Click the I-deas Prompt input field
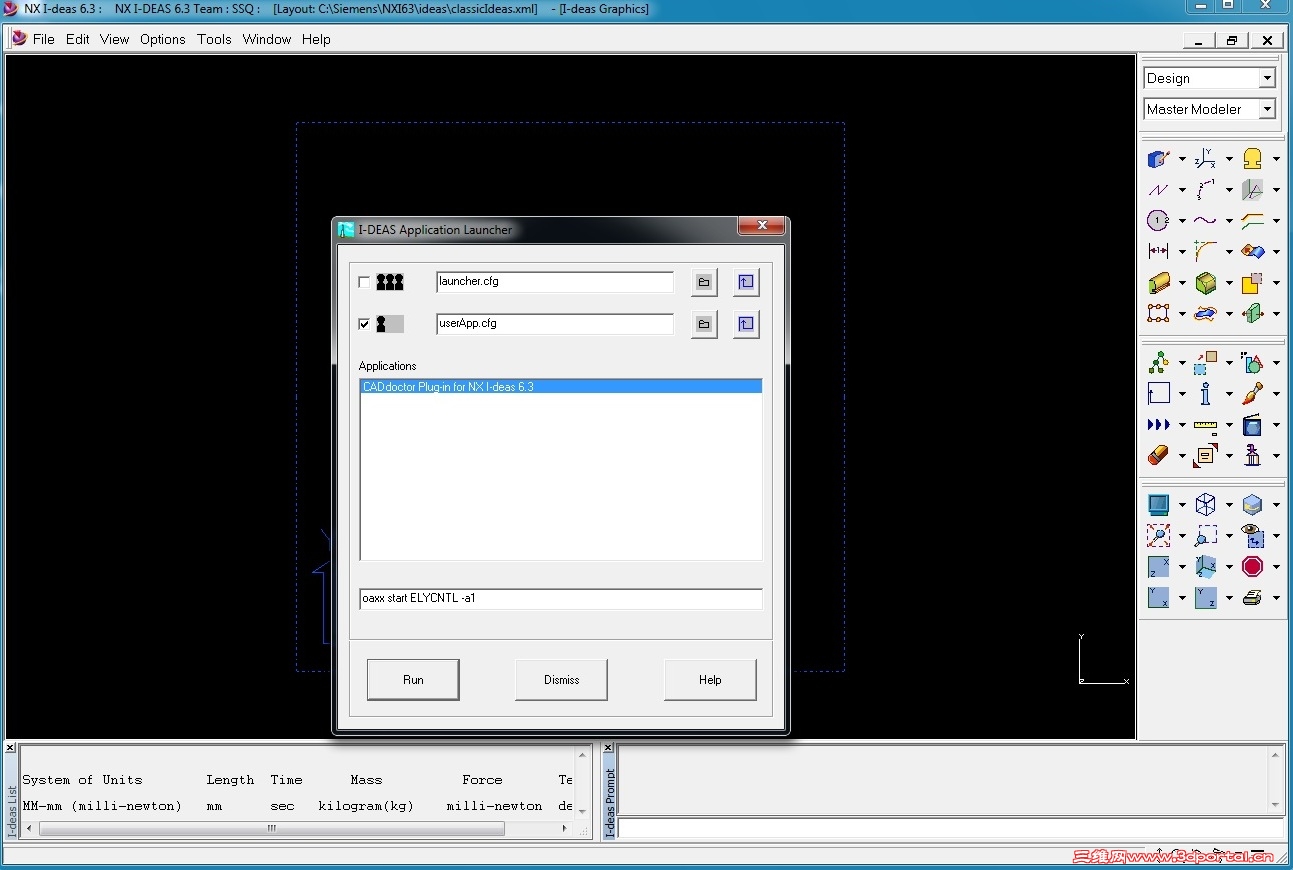This screenshot has height=870, width=1293. 950,828
